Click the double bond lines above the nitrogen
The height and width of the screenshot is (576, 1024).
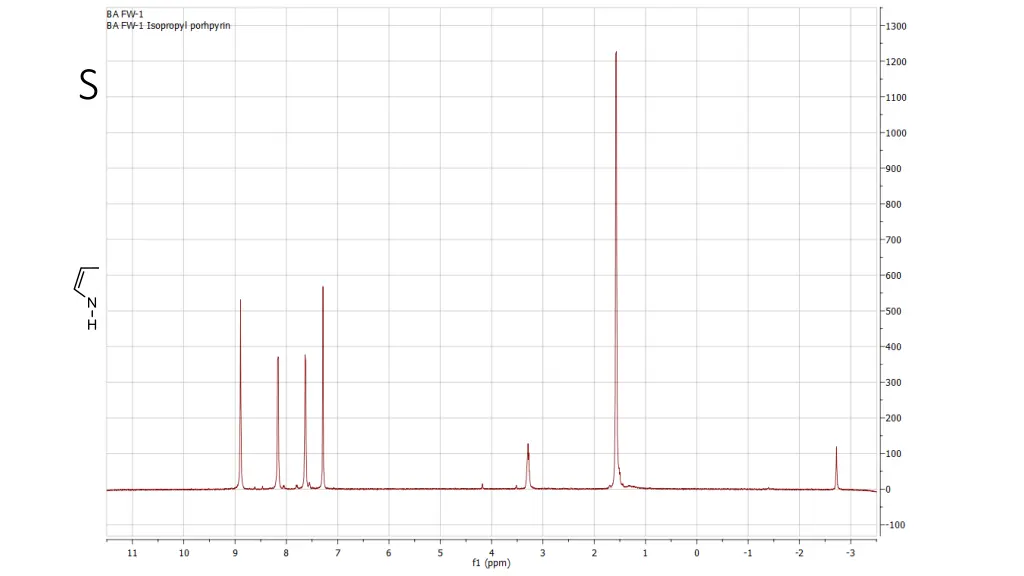click(85, 279)
